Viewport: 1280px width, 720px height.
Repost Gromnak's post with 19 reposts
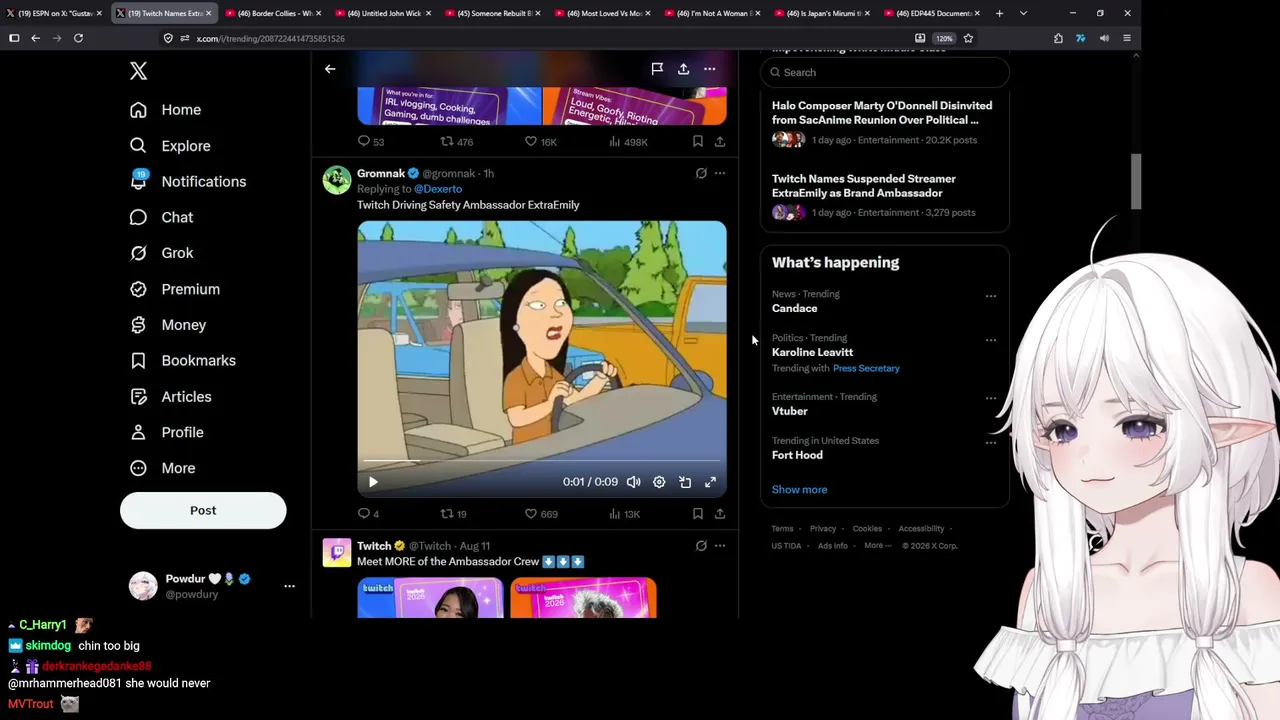tap(454, 514)
